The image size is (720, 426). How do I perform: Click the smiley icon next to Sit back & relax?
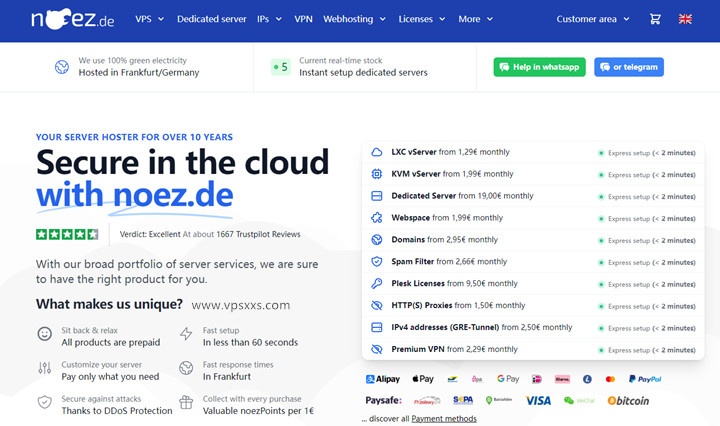click(45, 334)
